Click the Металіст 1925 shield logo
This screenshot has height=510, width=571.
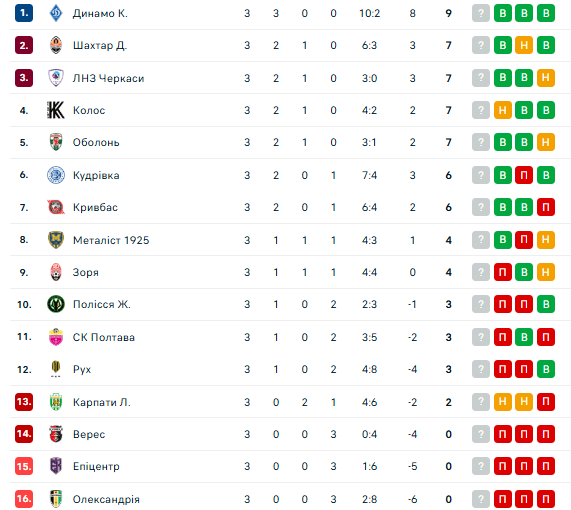pos(56,240)
